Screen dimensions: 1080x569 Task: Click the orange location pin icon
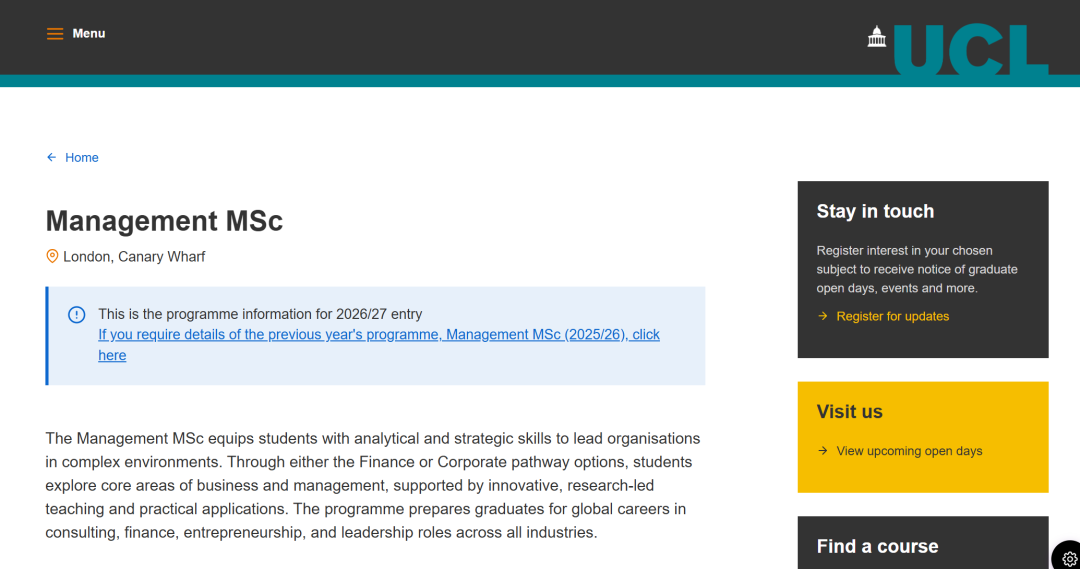coord(53,257)
